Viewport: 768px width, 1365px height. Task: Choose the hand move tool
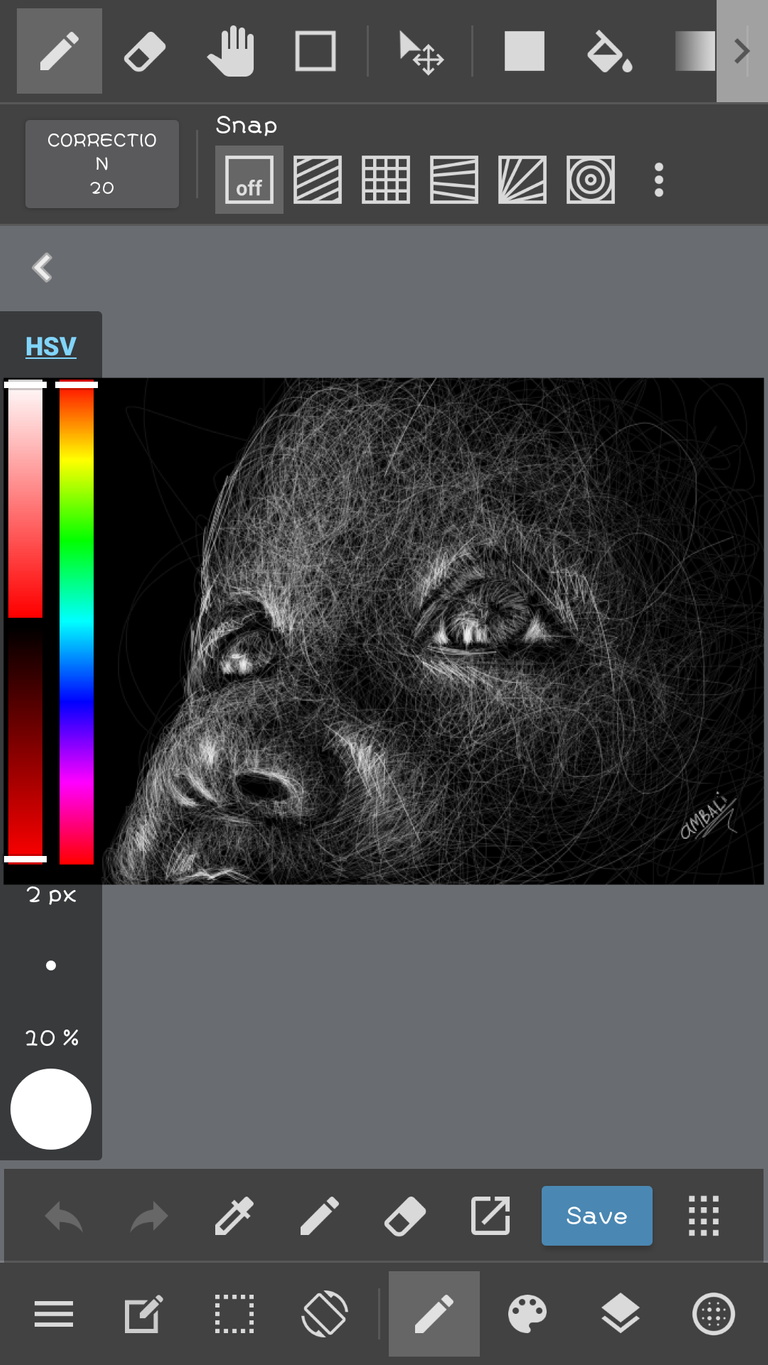click(x=230, y=51)
